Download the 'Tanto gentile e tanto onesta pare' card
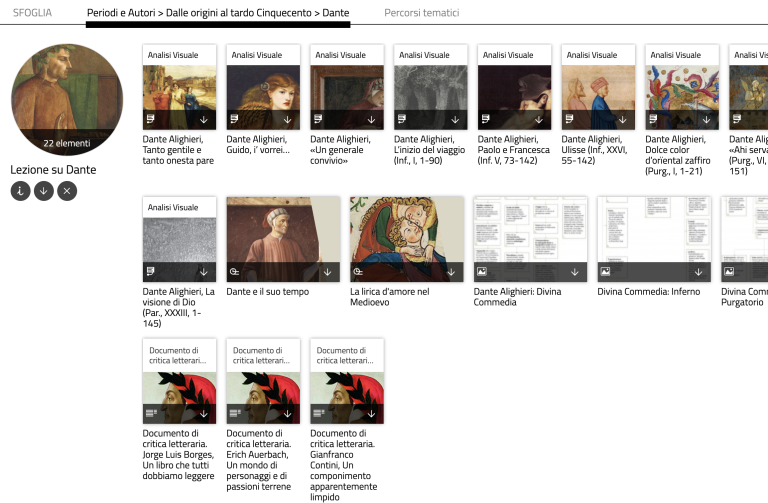The width and height of the screenshot is (768, 503). (x=203, y=119)
